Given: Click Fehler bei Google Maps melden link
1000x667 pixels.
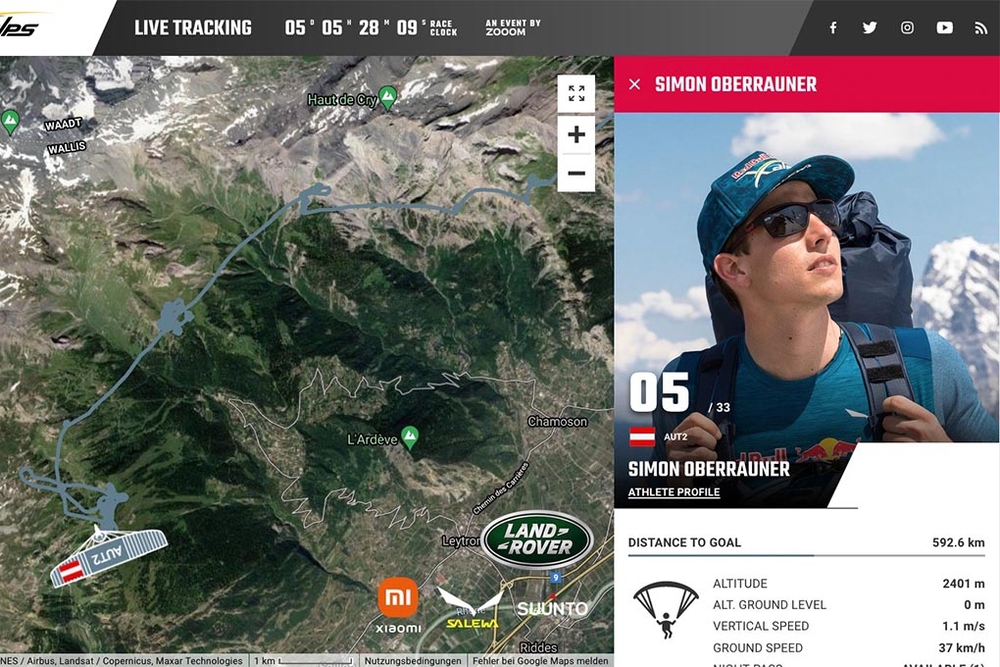Looking at the screenshot, I should pos(540,661).
